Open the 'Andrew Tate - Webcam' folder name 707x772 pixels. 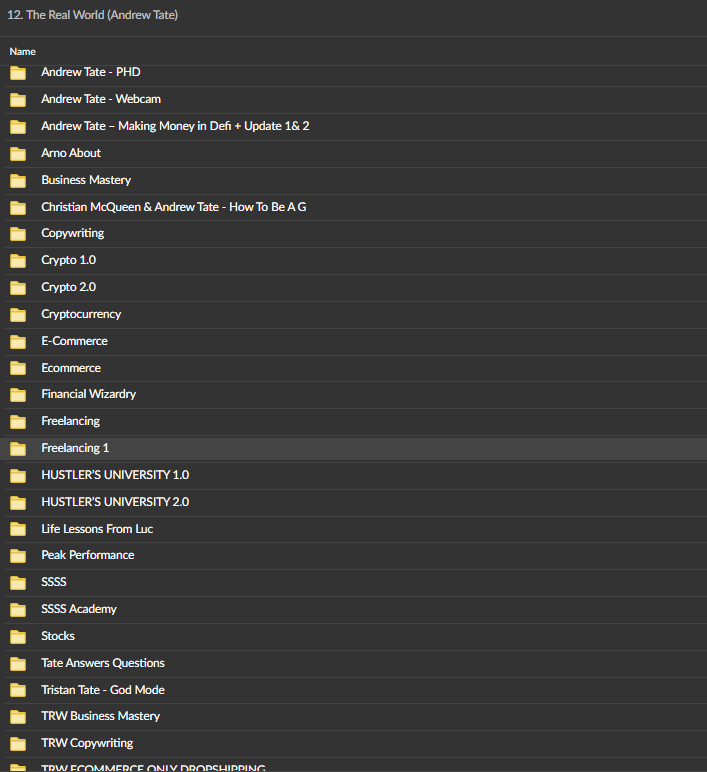(x=101, y=99)
